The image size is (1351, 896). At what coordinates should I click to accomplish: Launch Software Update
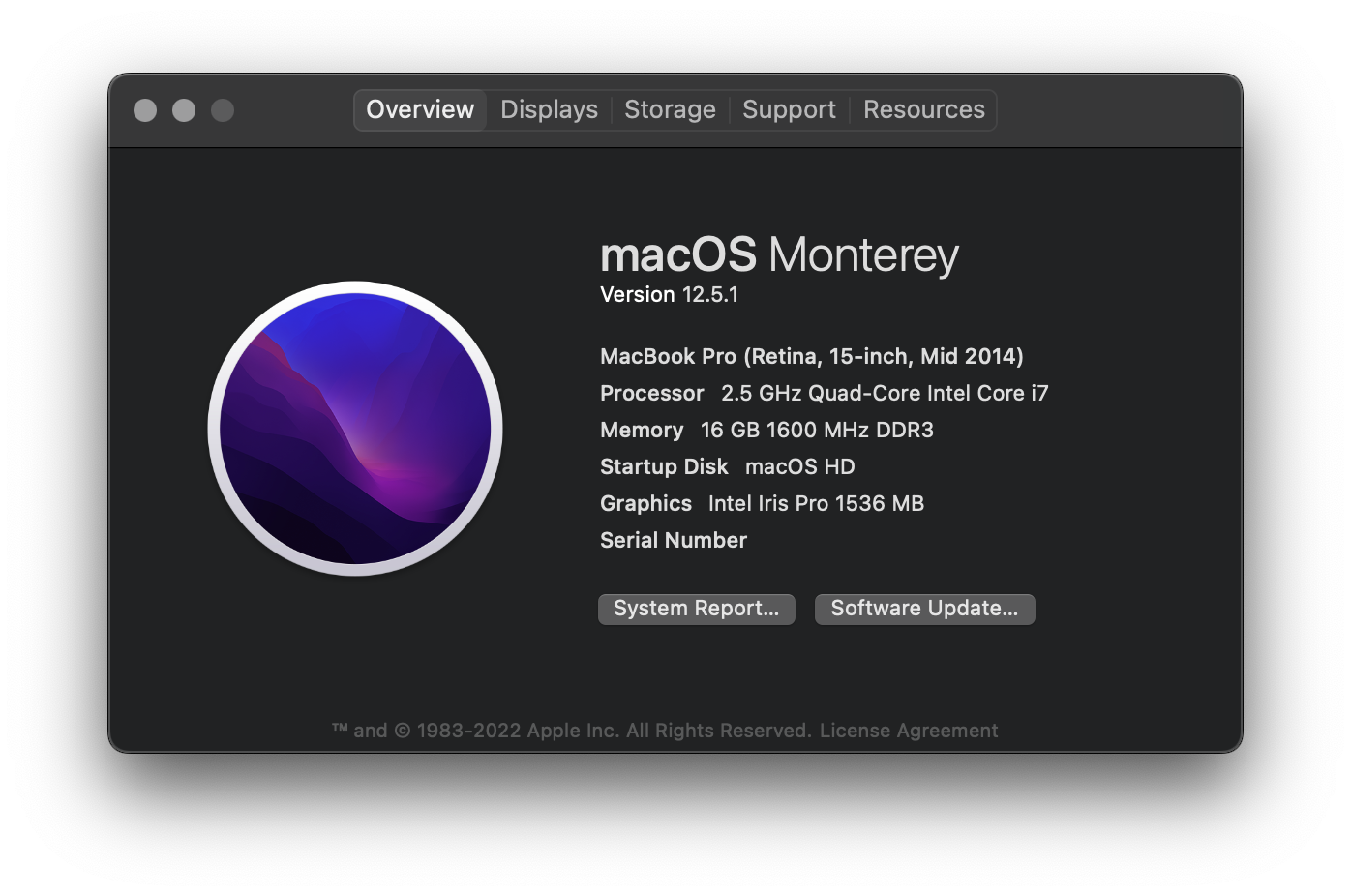924,609
